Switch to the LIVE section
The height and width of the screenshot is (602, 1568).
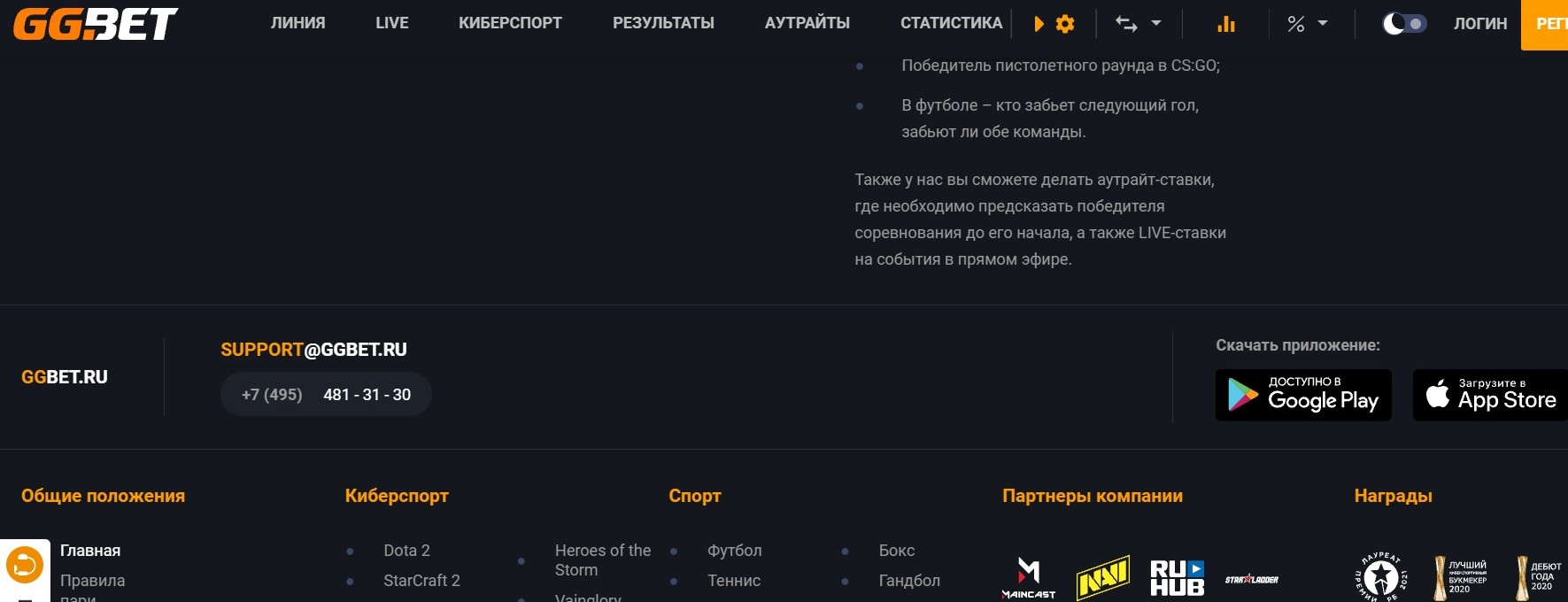[391, 23]
